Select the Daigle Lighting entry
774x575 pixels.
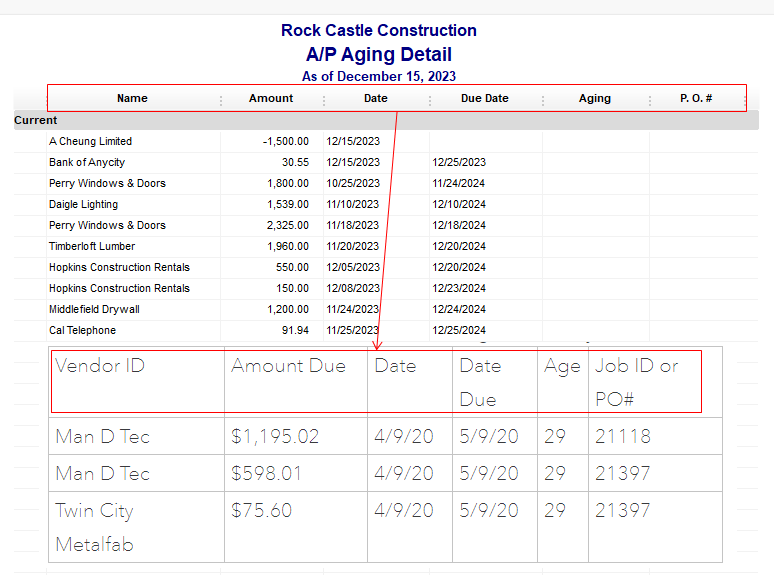coord(83,204)
